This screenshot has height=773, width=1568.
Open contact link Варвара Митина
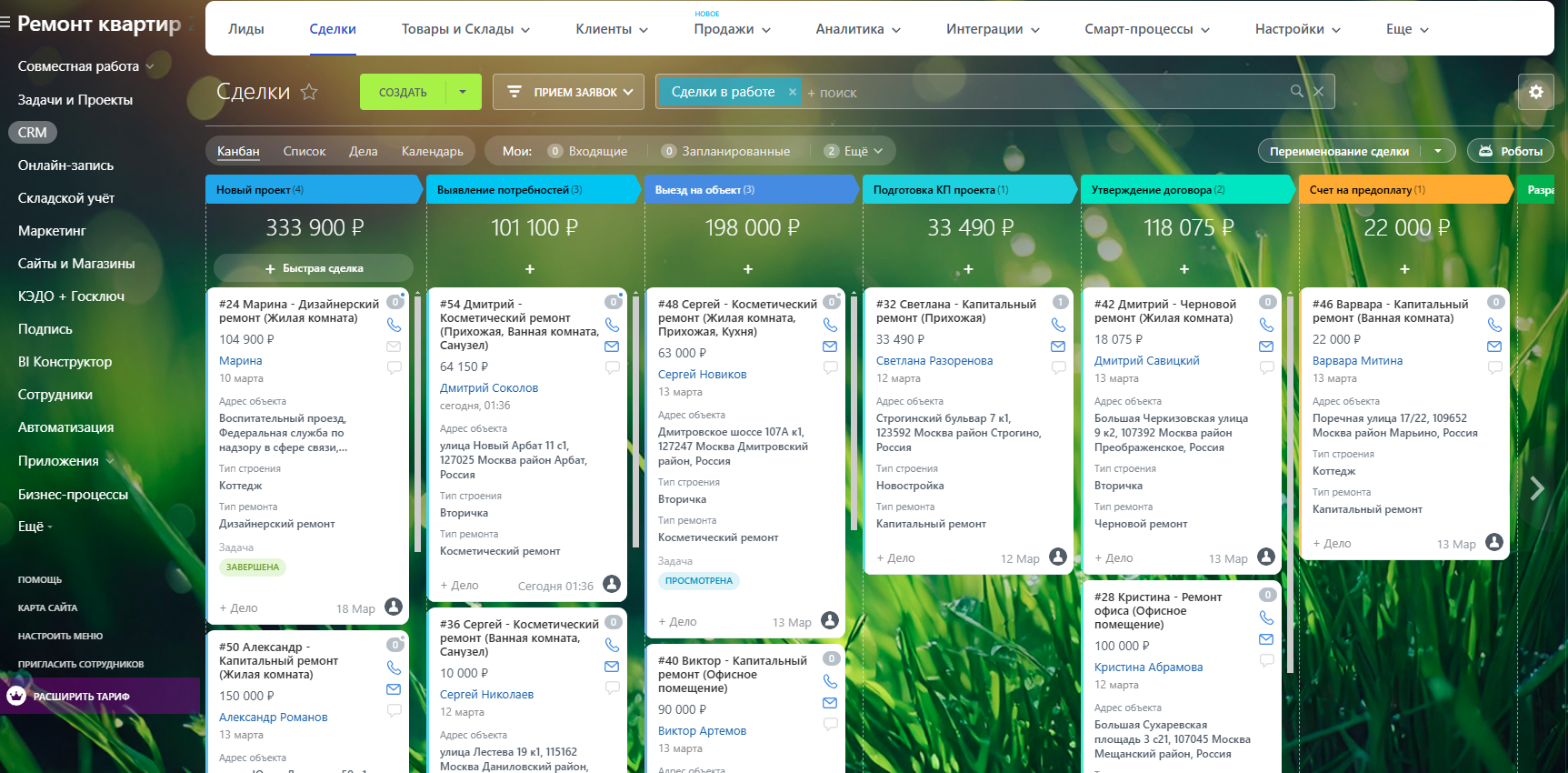(1357, 360)
